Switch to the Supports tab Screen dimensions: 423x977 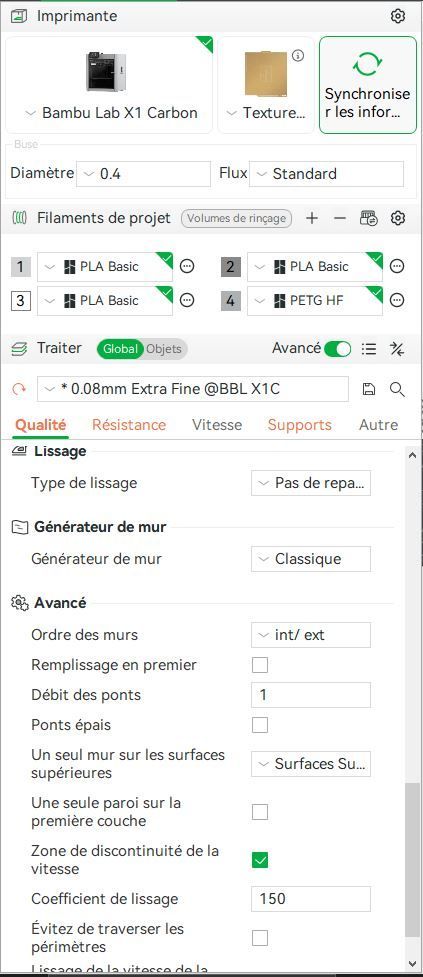pos(300,425)
